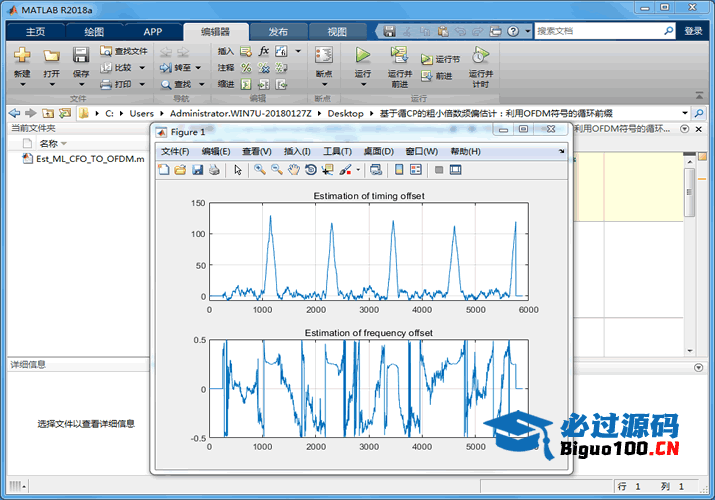Select Zoom Out tool in Figure 1

(277, 170)
